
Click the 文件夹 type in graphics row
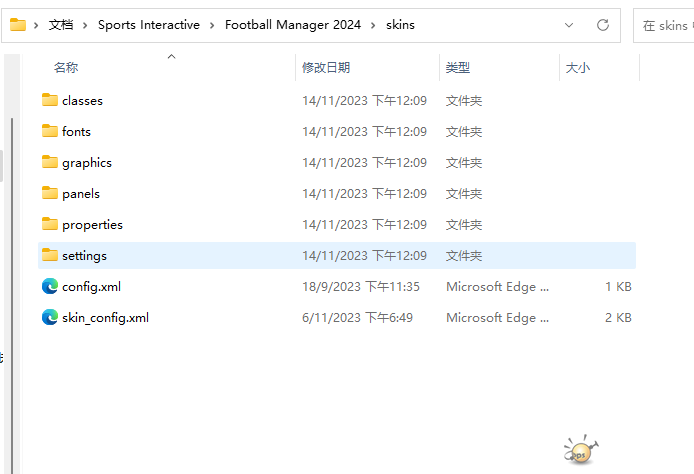[464, 163]
